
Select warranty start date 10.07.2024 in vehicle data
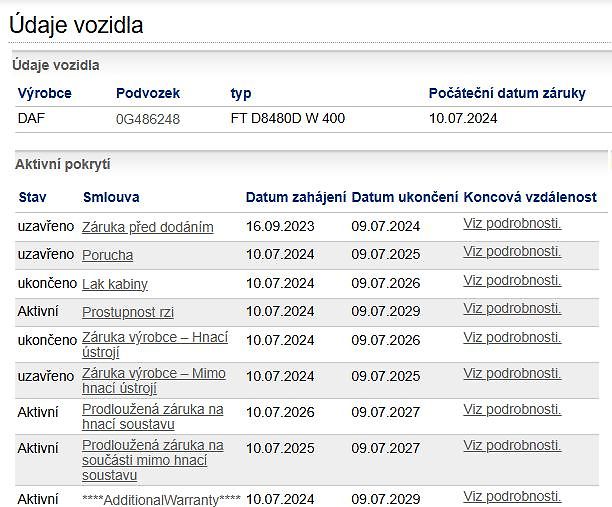pyautogui.click(x=463, y=118)
